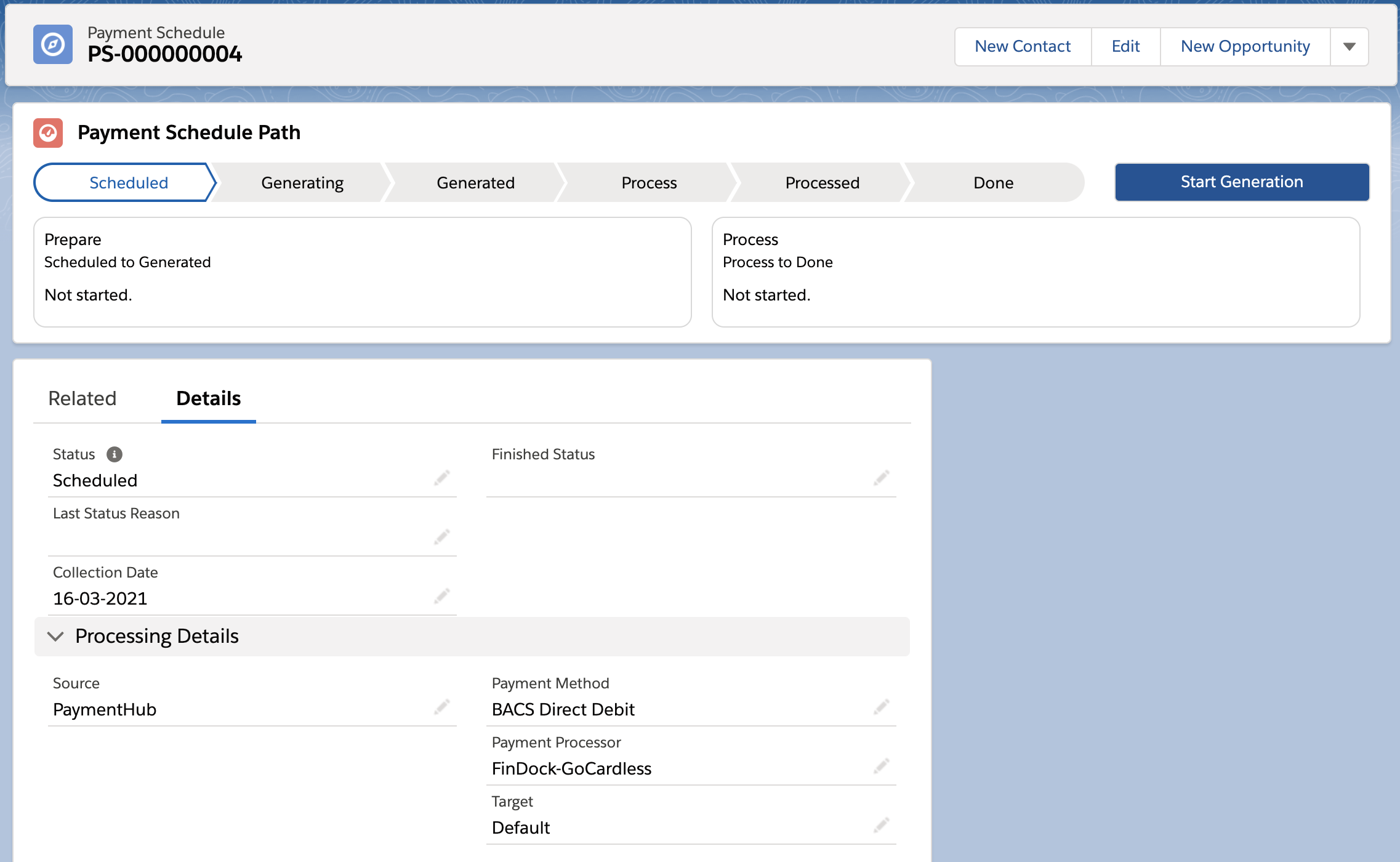The height and width of the screenshot is (862, 1400).
Task: Edit the Source field pencil icon
Action: coord(442,707)
